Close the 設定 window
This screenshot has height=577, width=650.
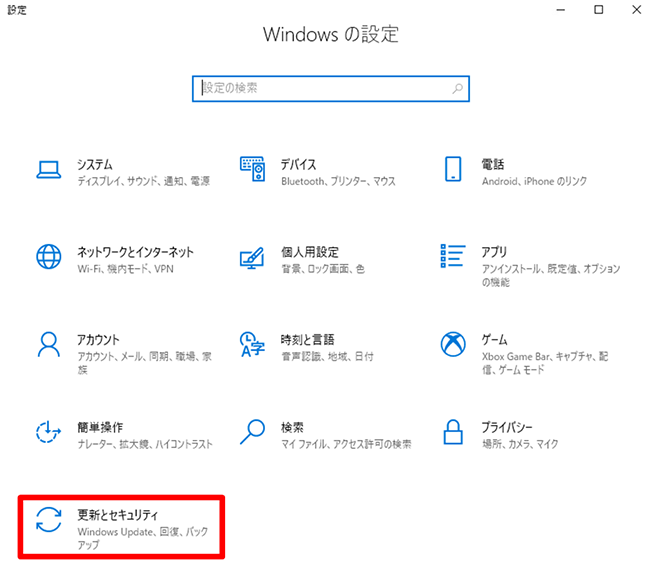point(637,10)
